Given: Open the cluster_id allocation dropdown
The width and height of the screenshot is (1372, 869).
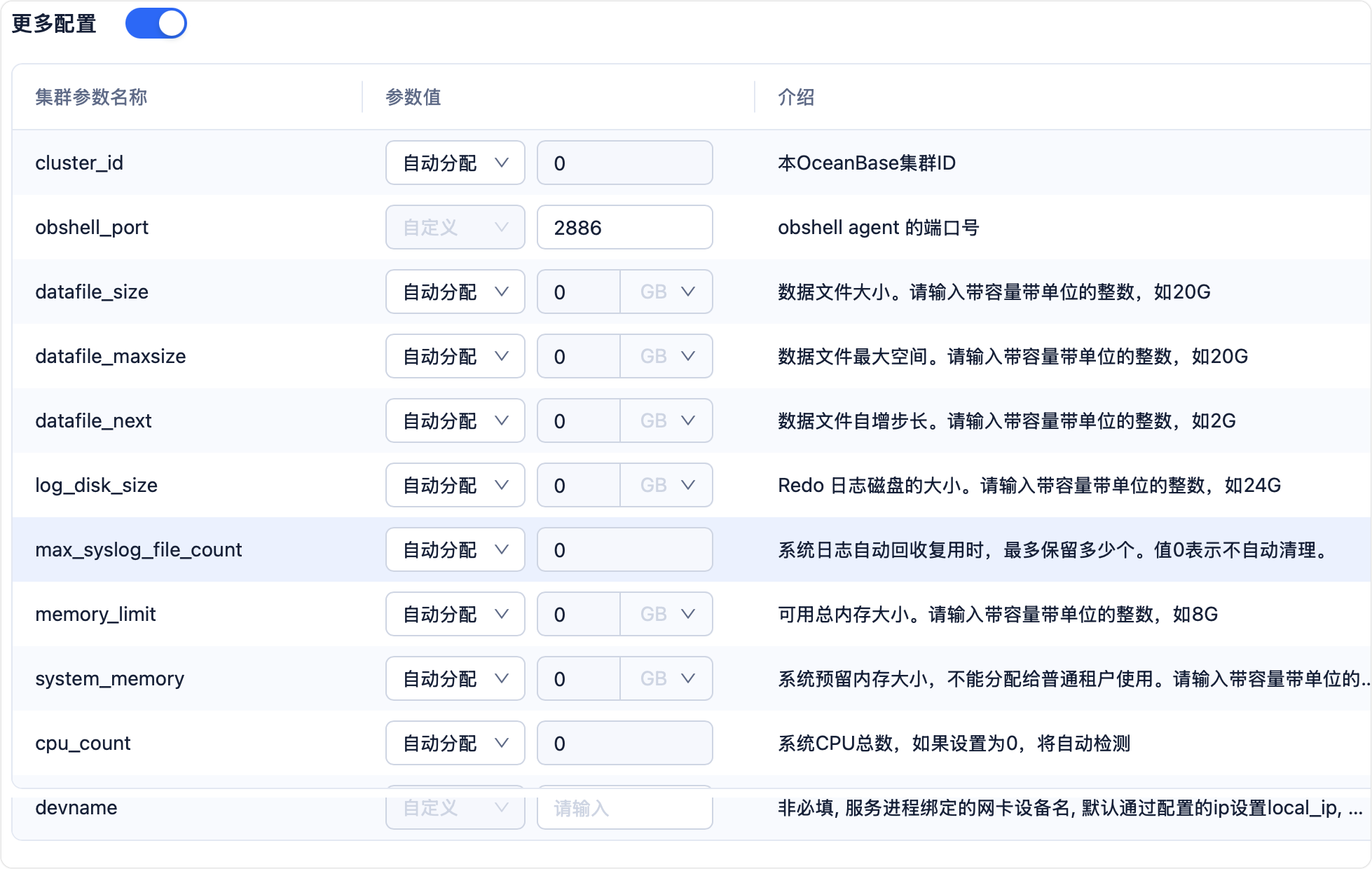Looking at the screenshot, I should click(x=455, y=162).
